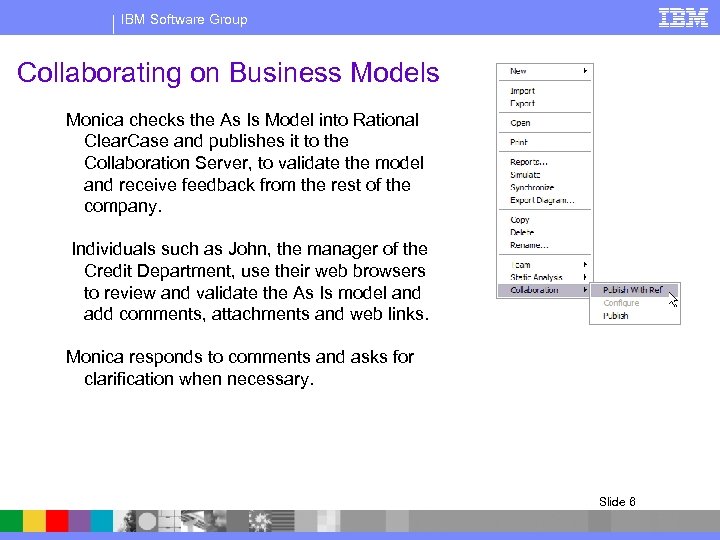Click the Slide 6 label
The height and width of the screenshot is (540, 720).
617,501
